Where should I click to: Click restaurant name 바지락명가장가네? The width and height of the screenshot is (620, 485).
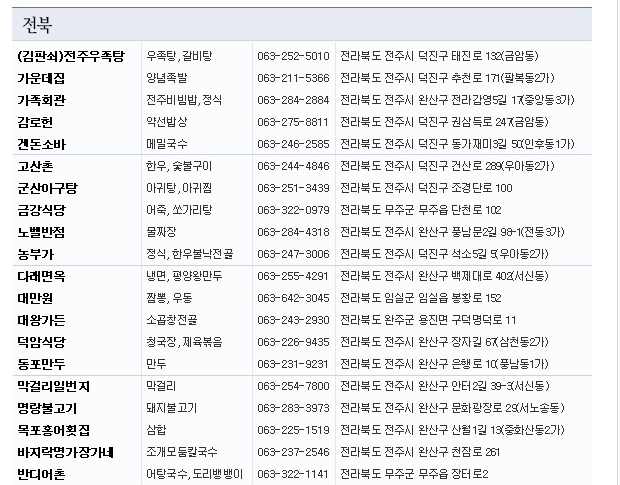pos(65,452)
